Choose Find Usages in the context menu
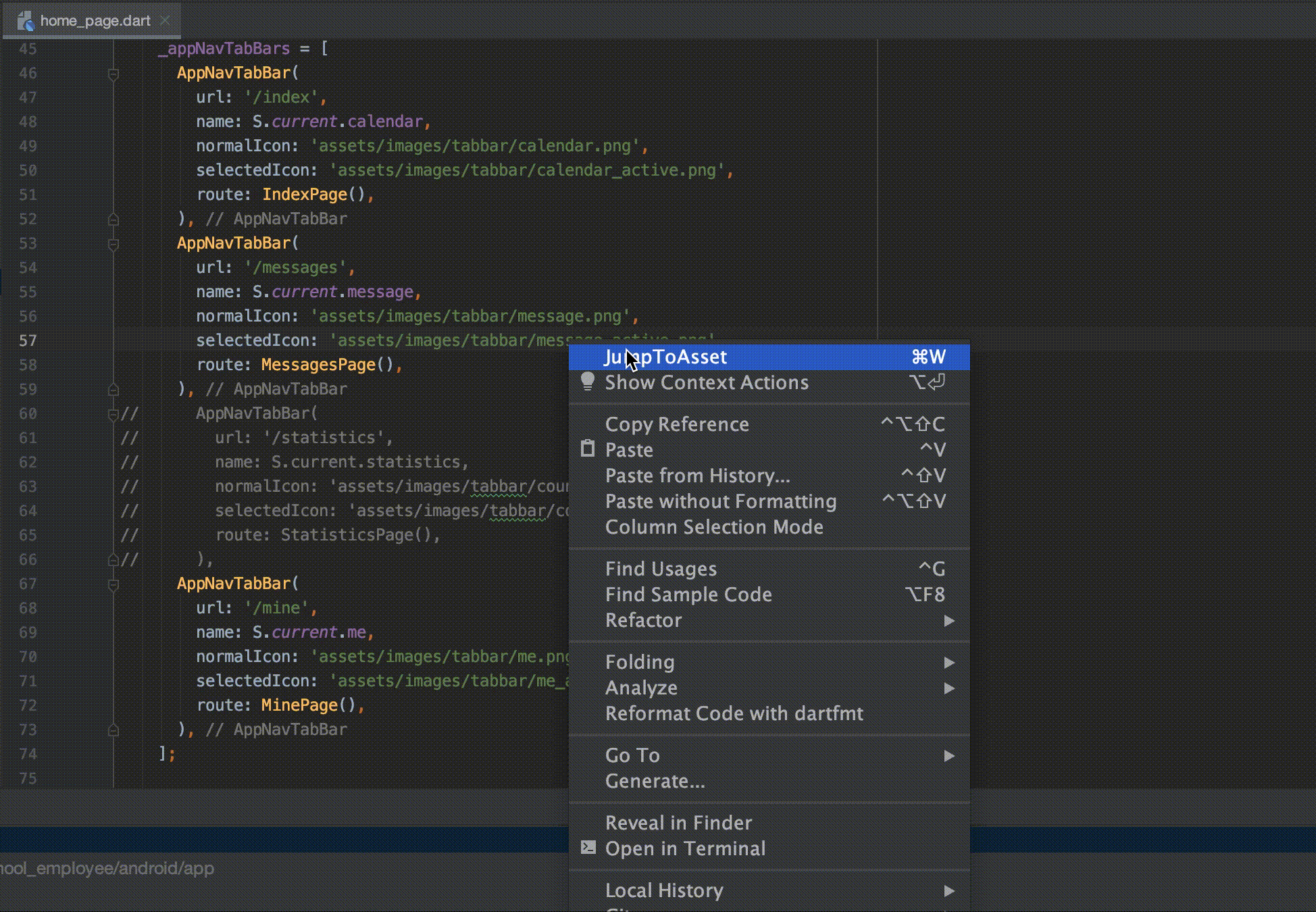Image resolution: width=1316 pixels, height=912 pixels. click(x=661, y=569)
